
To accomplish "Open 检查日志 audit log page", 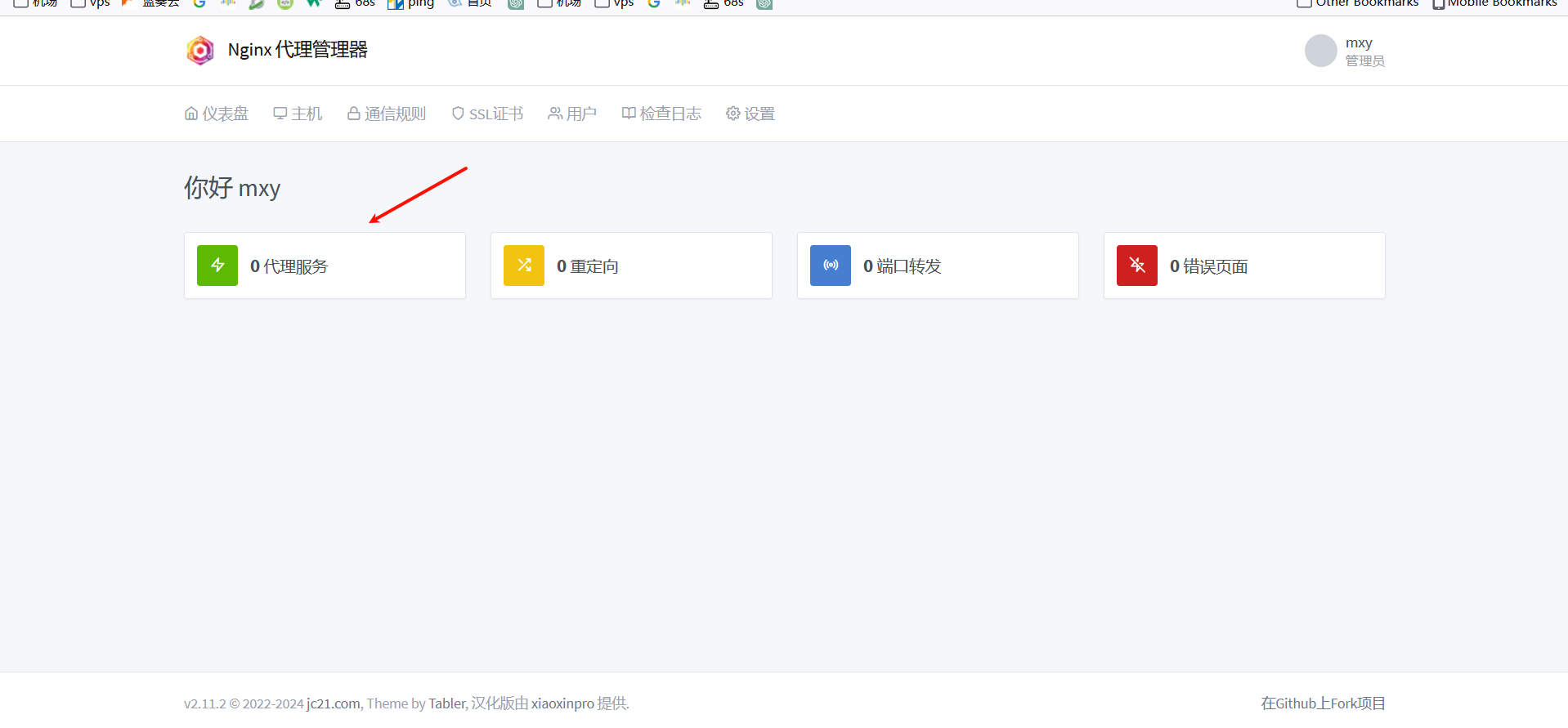I will tap(661, 114).
